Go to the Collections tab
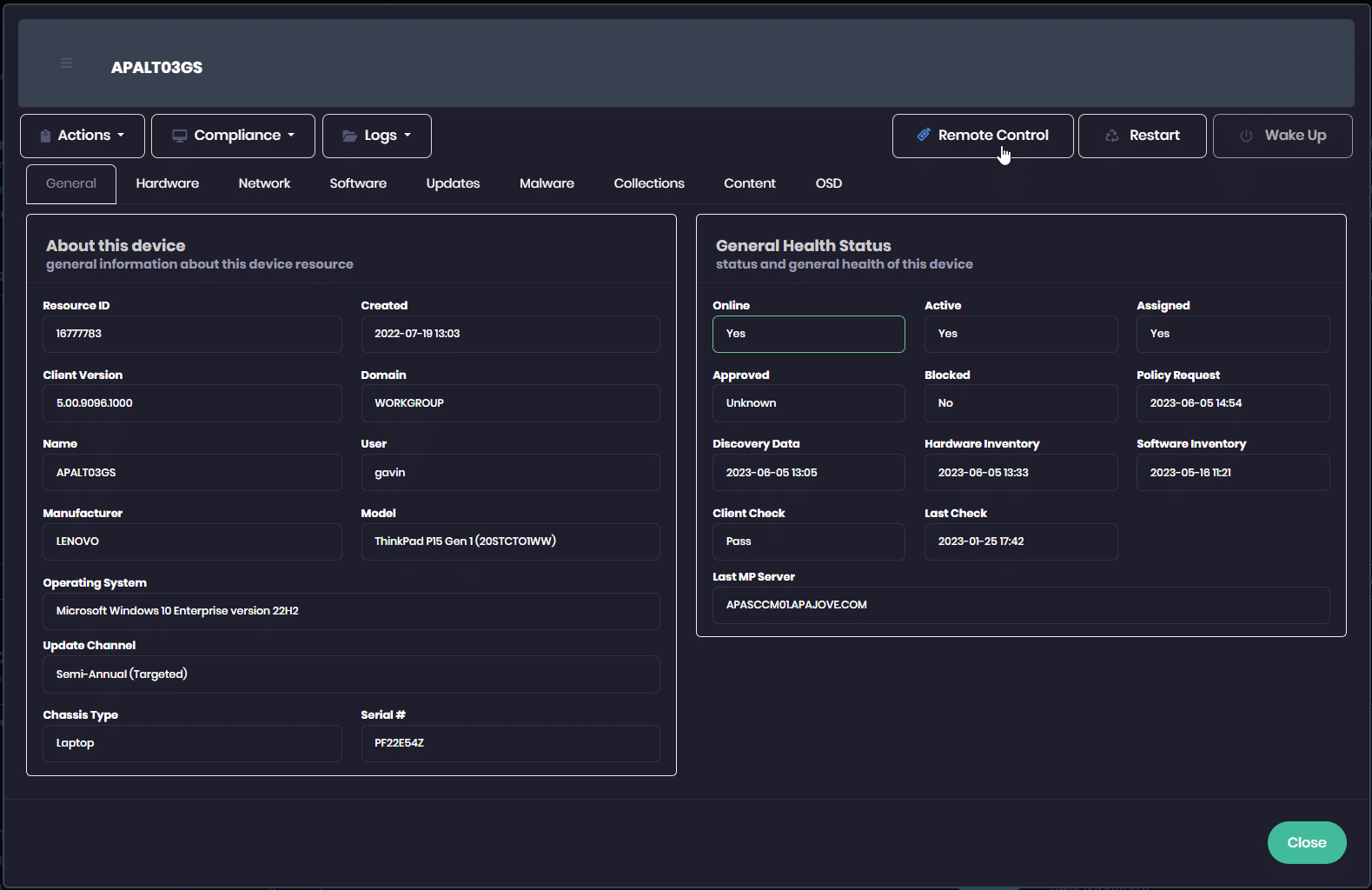Screen dimensions: 1372x890 tap(649, 183)
